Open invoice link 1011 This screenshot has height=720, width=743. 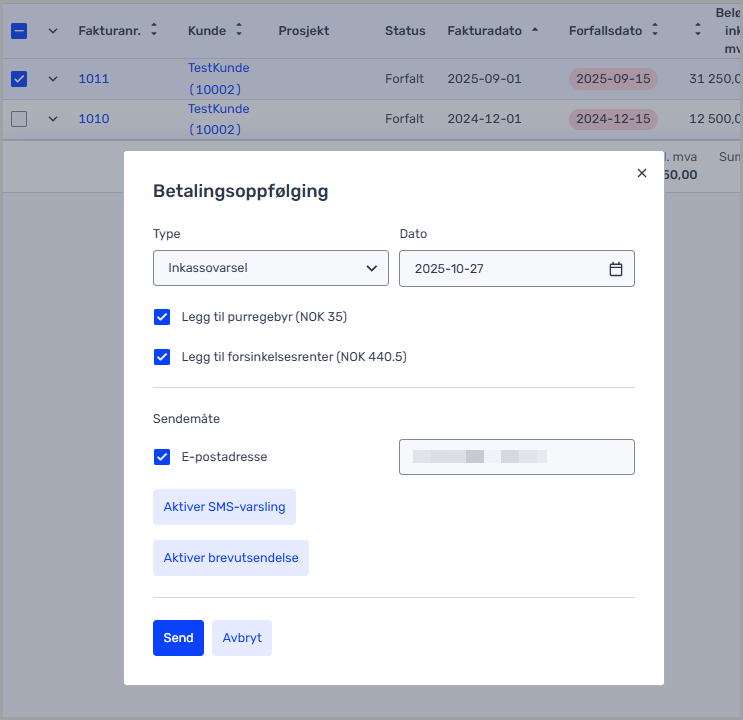(x=94, y=79)
